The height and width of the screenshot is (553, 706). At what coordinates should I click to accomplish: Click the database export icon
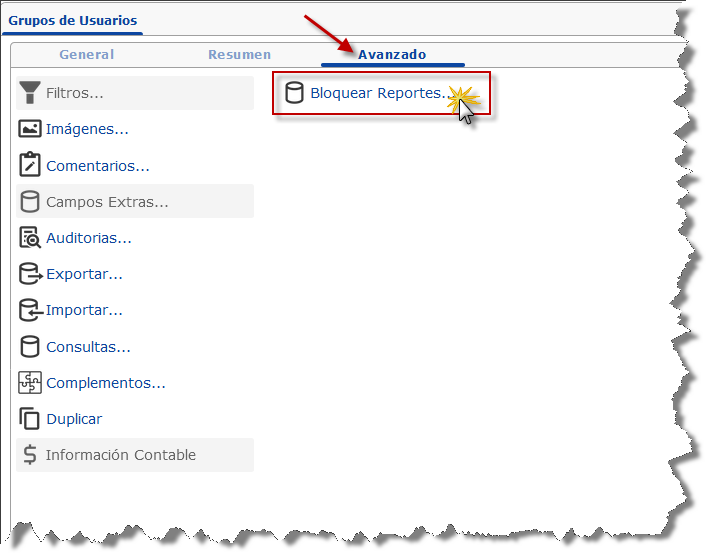coord(31,273)
